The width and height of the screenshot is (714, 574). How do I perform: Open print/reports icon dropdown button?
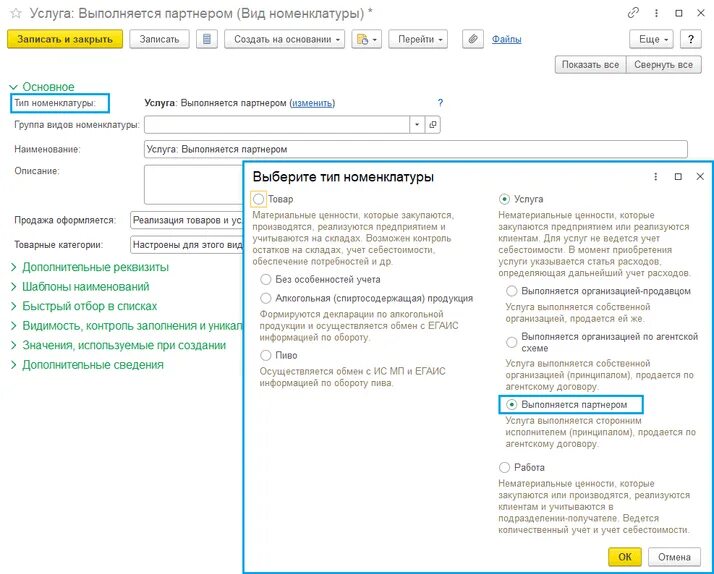pyautogui.click(x=367, y=39)
